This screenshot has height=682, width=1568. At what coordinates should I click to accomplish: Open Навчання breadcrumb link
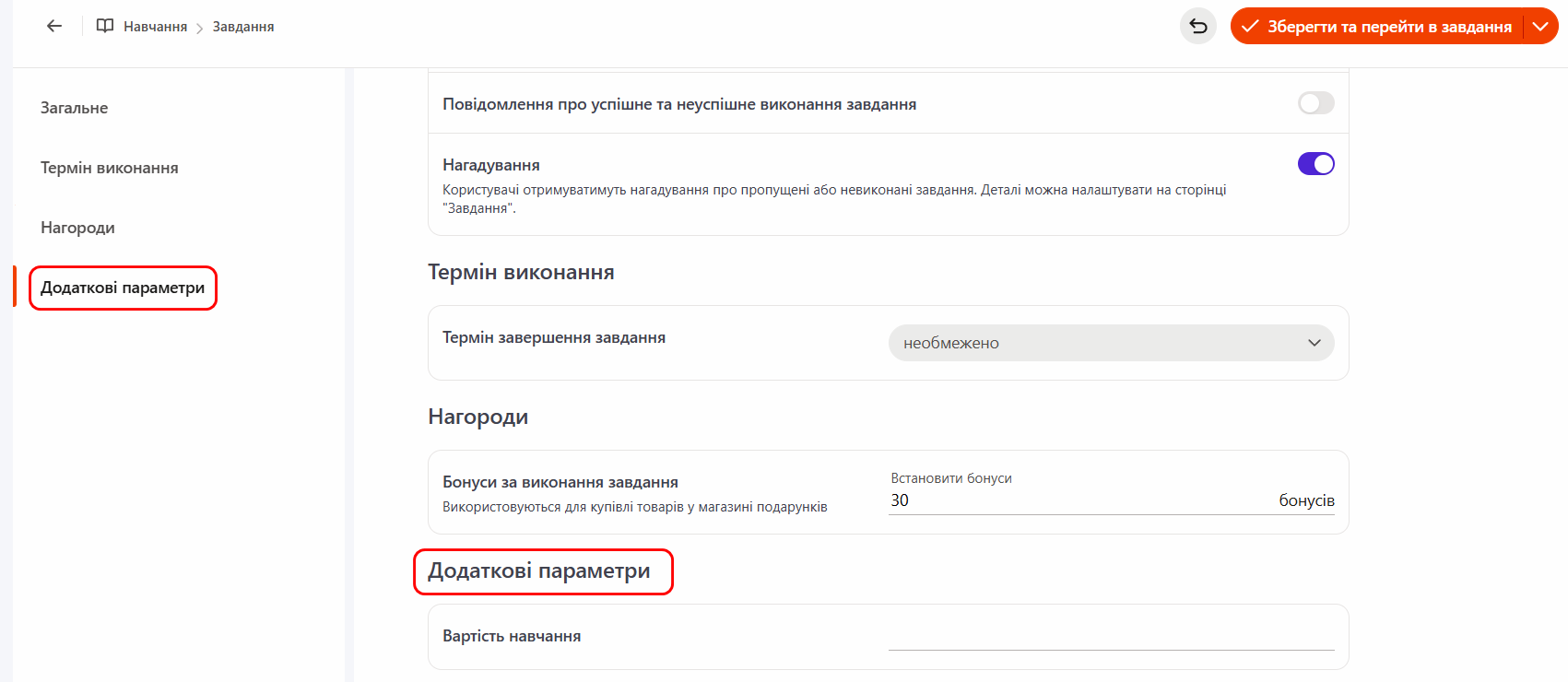pyautogui.click(x=155, y=27)
